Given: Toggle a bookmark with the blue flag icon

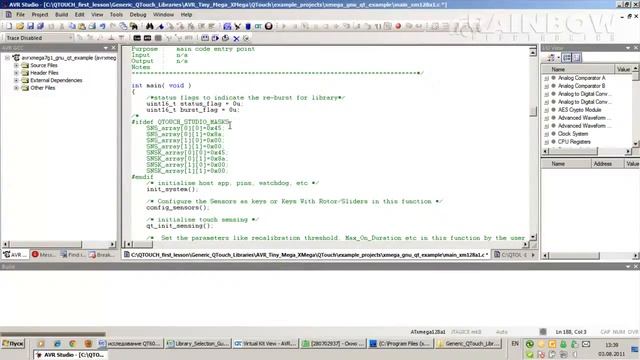Looking at the screenshot, I should click(160, 26).
